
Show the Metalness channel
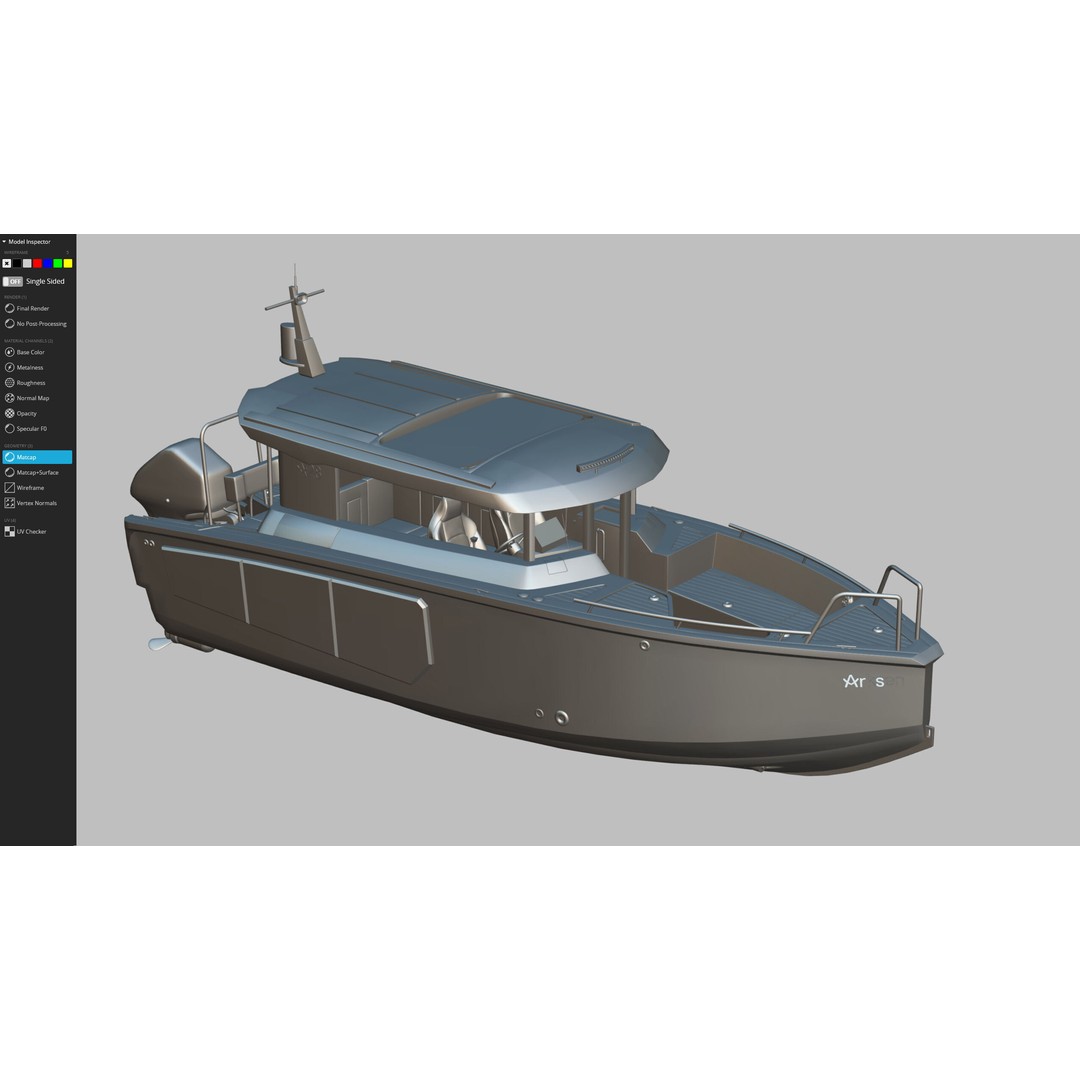(24, 367)
